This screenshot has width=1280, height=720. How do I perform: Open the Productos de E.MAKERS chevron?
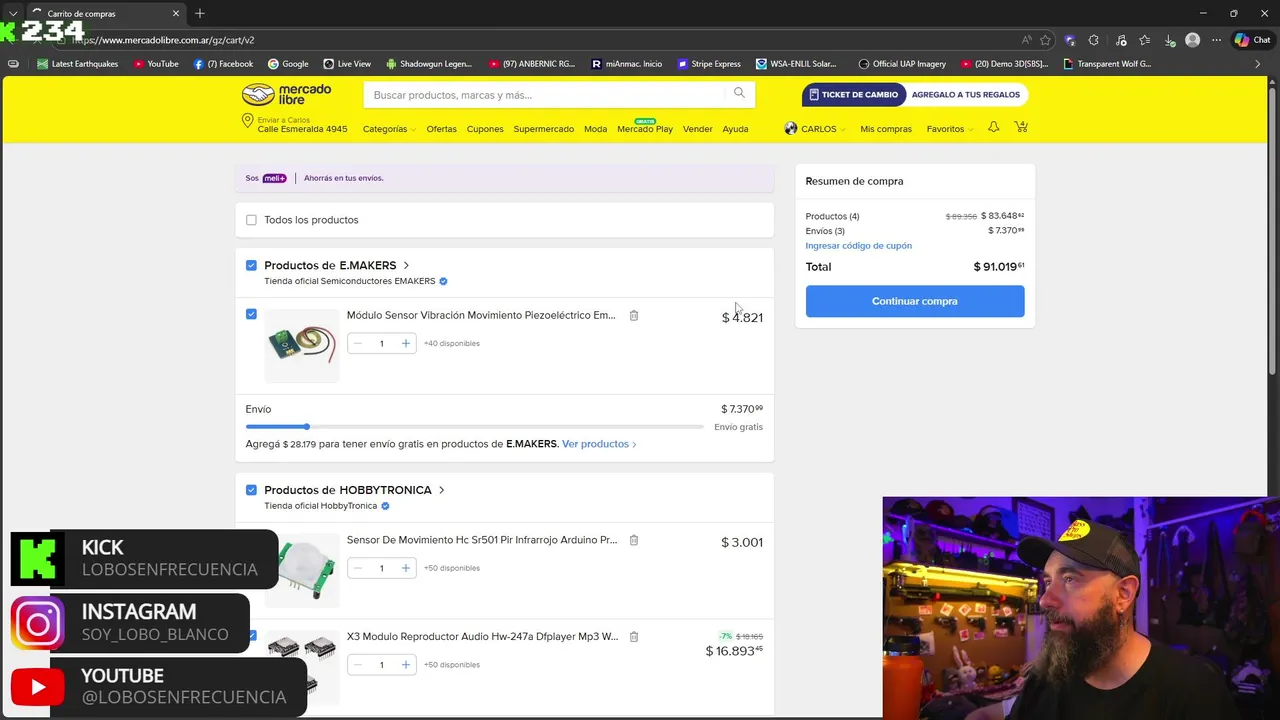point(406,265)
